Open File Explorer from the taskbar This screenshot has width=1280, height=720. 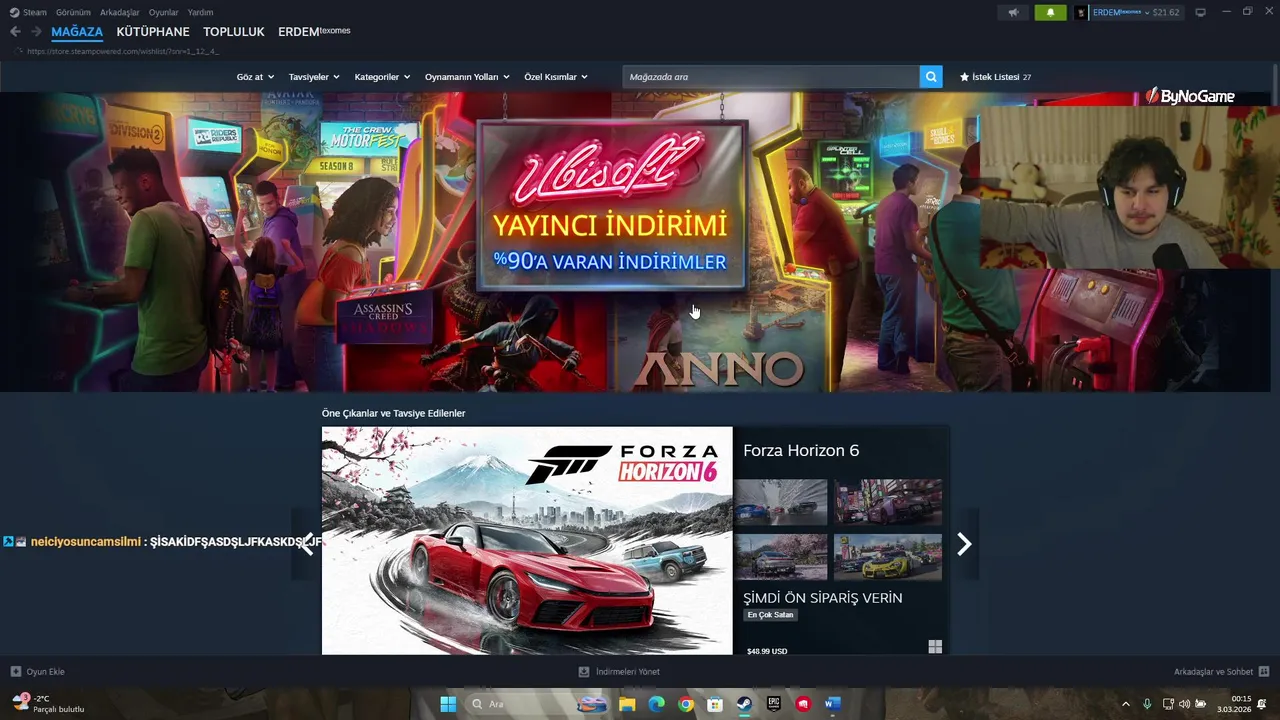click(627, 704)
